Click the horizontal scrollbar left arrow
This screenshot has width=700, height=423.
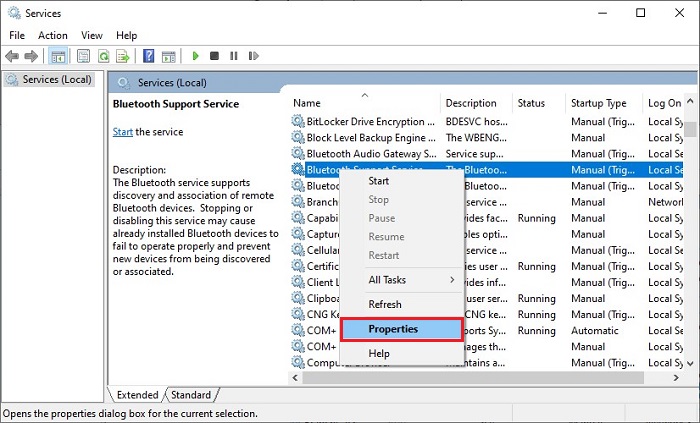(295, 377)
